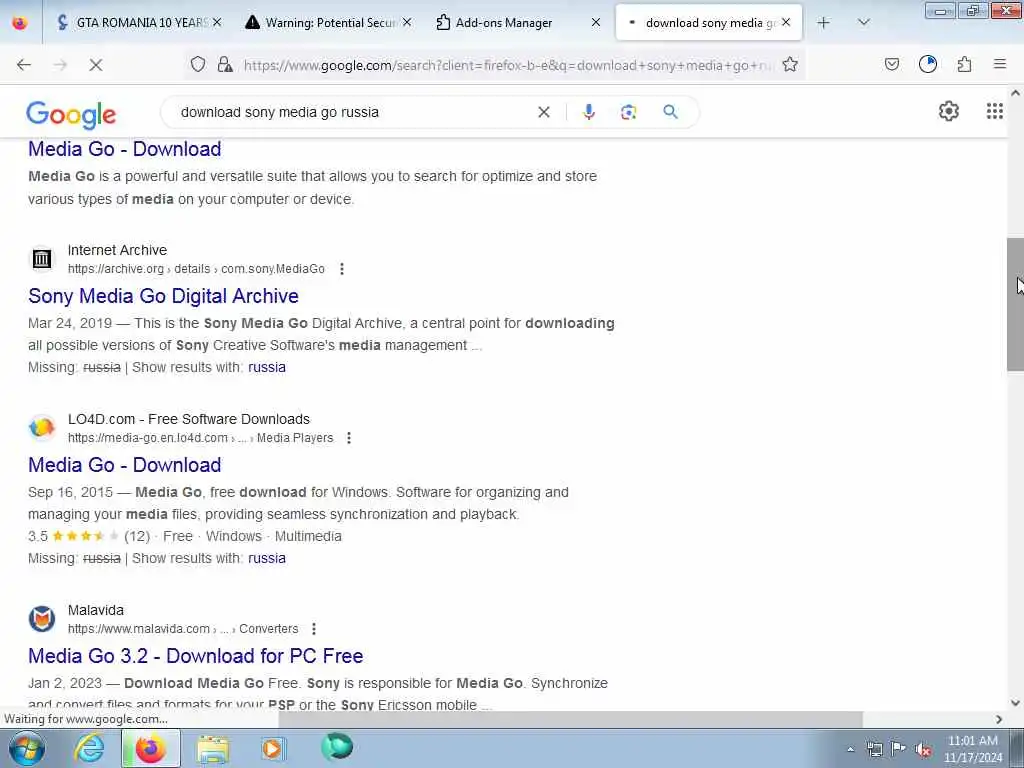Open Firefox View button

(20, 23)
